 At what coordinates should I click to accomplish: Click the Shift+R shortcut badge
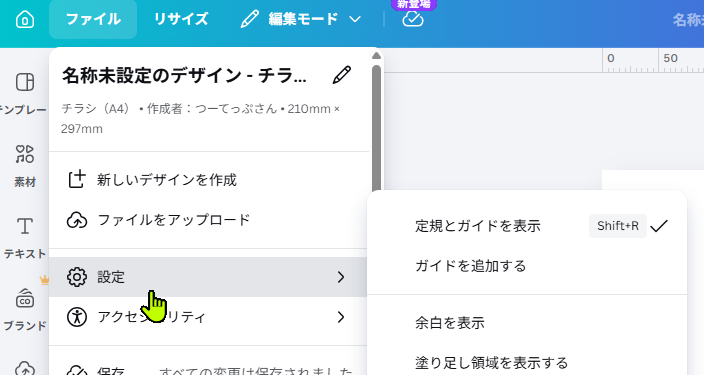618,226
